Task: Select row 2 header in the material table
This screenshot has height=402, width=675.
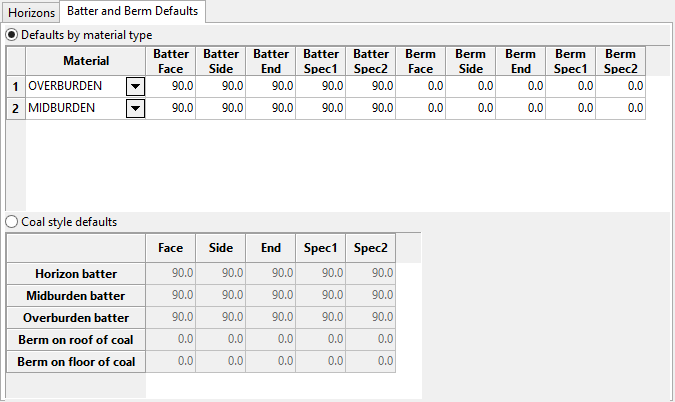Action: click(x=15, y=108)
